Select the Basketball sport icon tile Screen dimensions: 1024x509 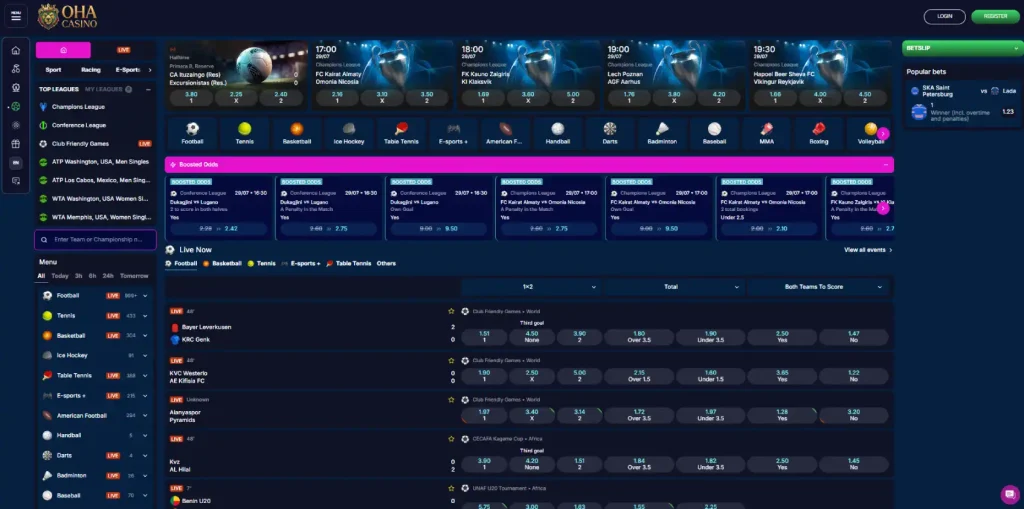coord(296,133)
